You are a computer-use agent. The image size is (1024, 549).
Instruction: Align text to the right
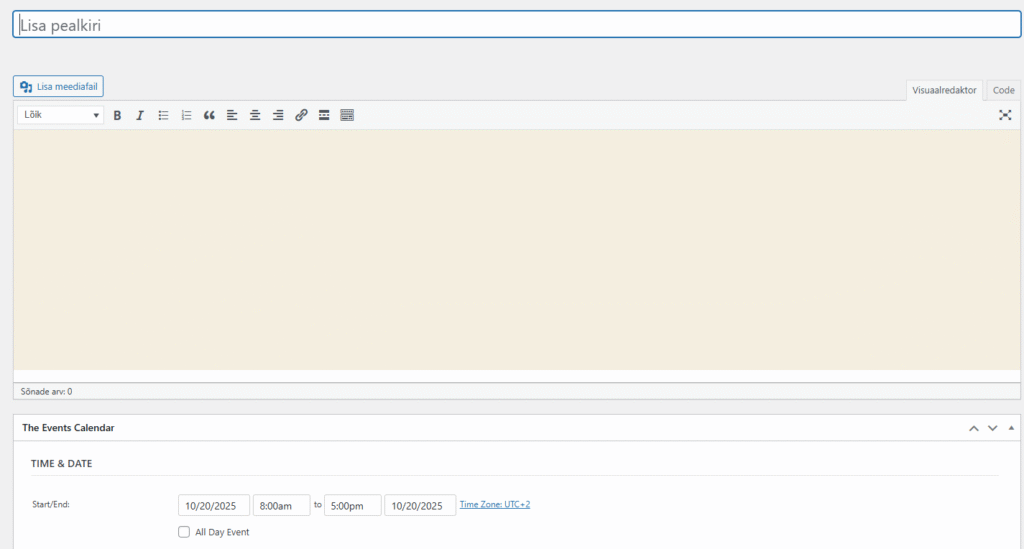pos(278,116)
